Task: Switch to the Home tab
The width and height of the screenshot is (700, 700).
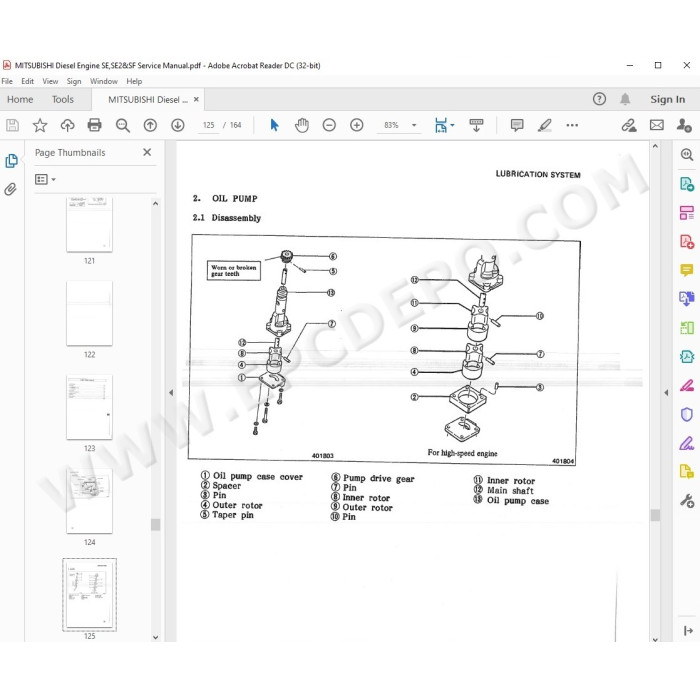Action: coord(20,100)
